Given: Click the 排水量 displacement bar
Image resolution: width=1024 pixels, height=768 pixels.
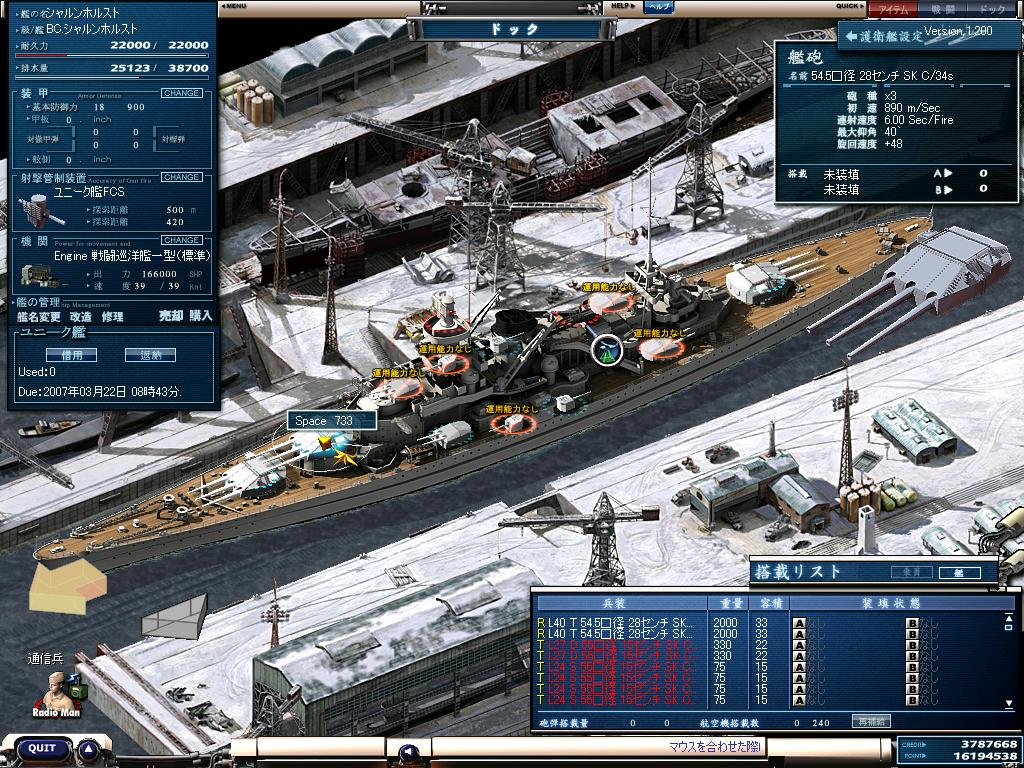Looking at the screenshot, I should (x=112, y=78).
